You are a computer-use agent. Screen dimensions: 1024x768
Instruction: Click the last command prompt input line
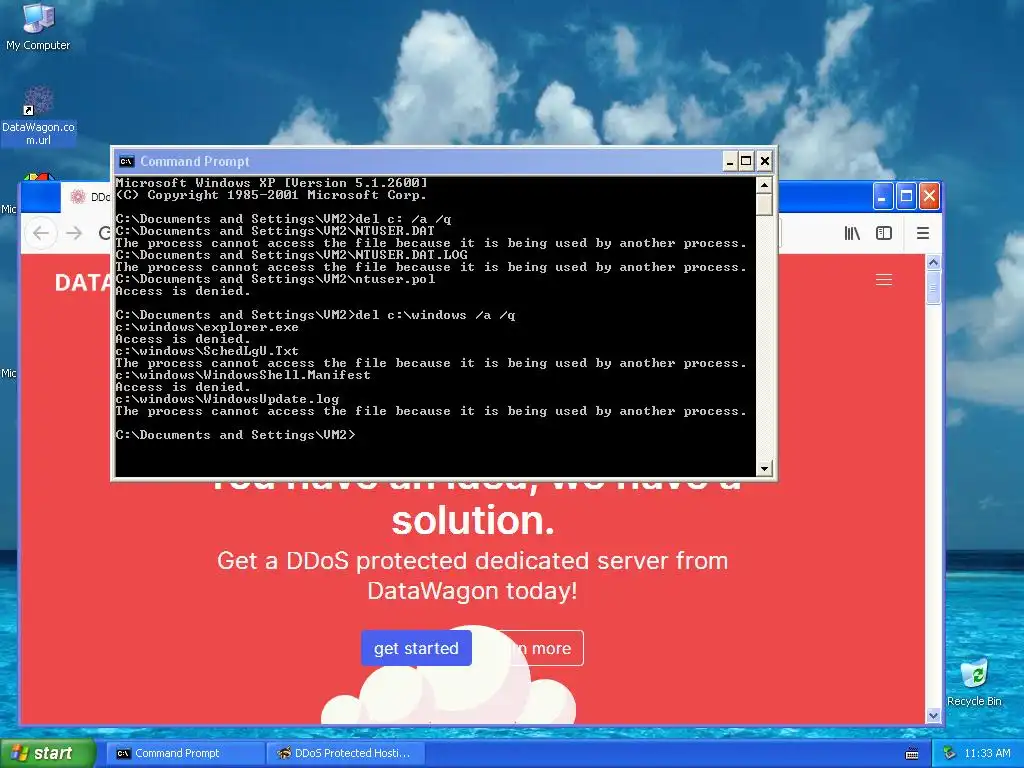(x=236, y=435)
